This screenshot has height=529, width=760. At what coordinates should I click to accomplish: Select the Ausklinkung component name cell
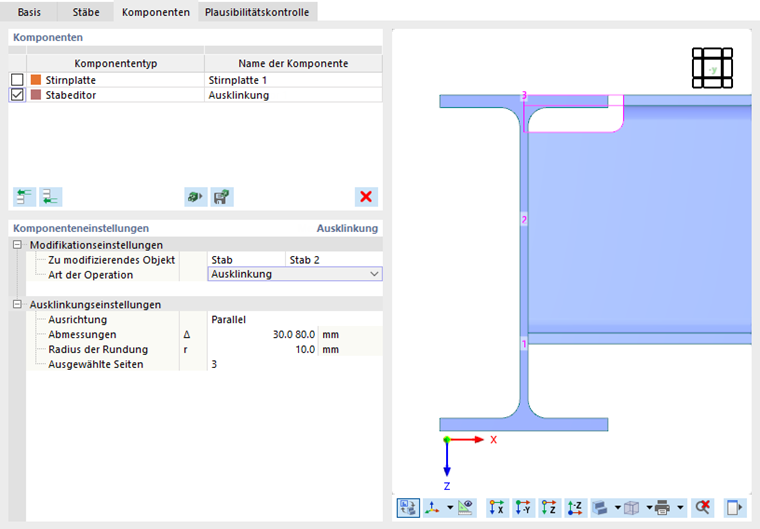[x=293, y=95]
